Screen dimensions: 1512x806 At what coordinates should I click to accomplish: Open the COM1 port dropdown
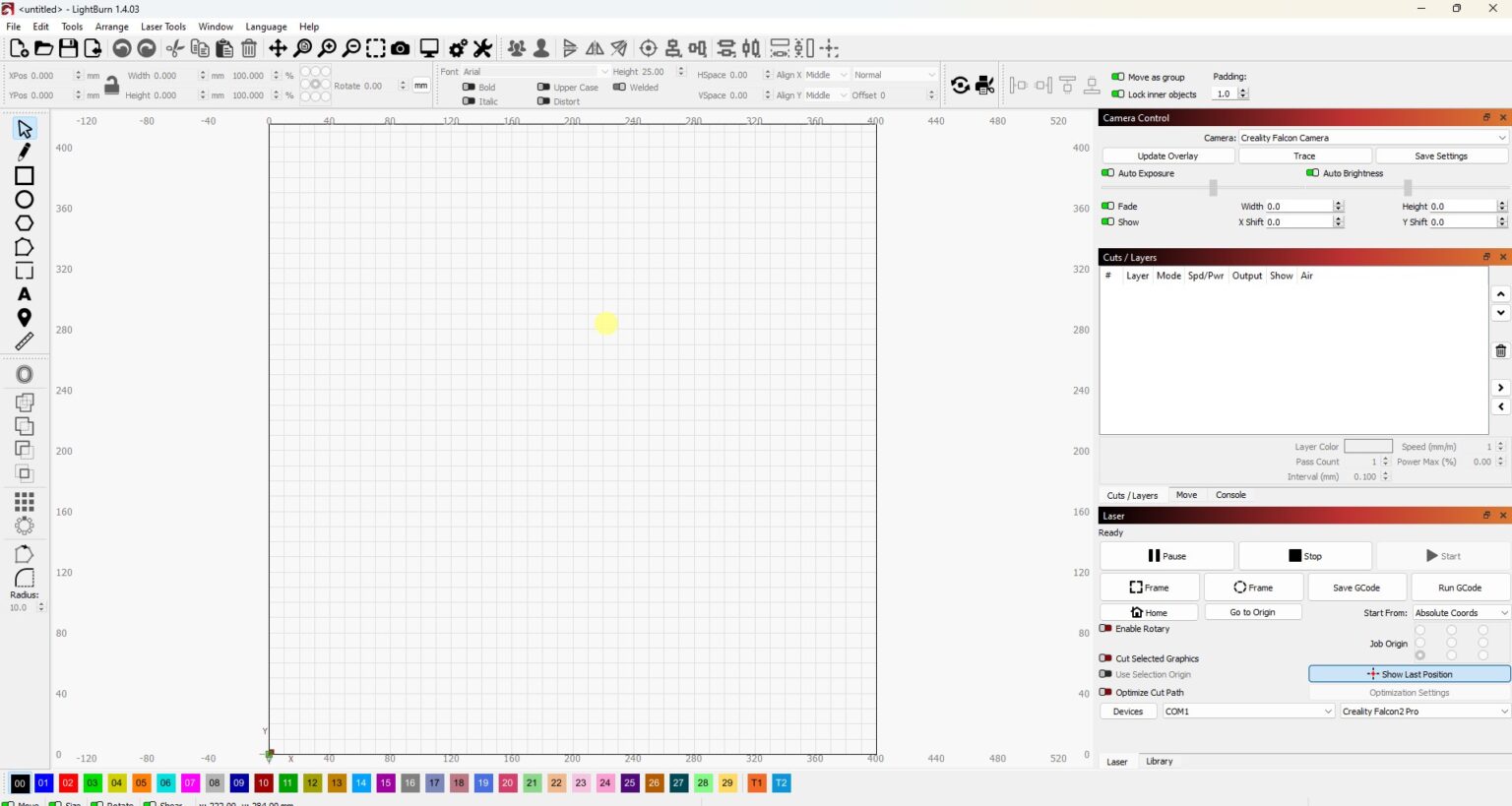[1247, 711]
